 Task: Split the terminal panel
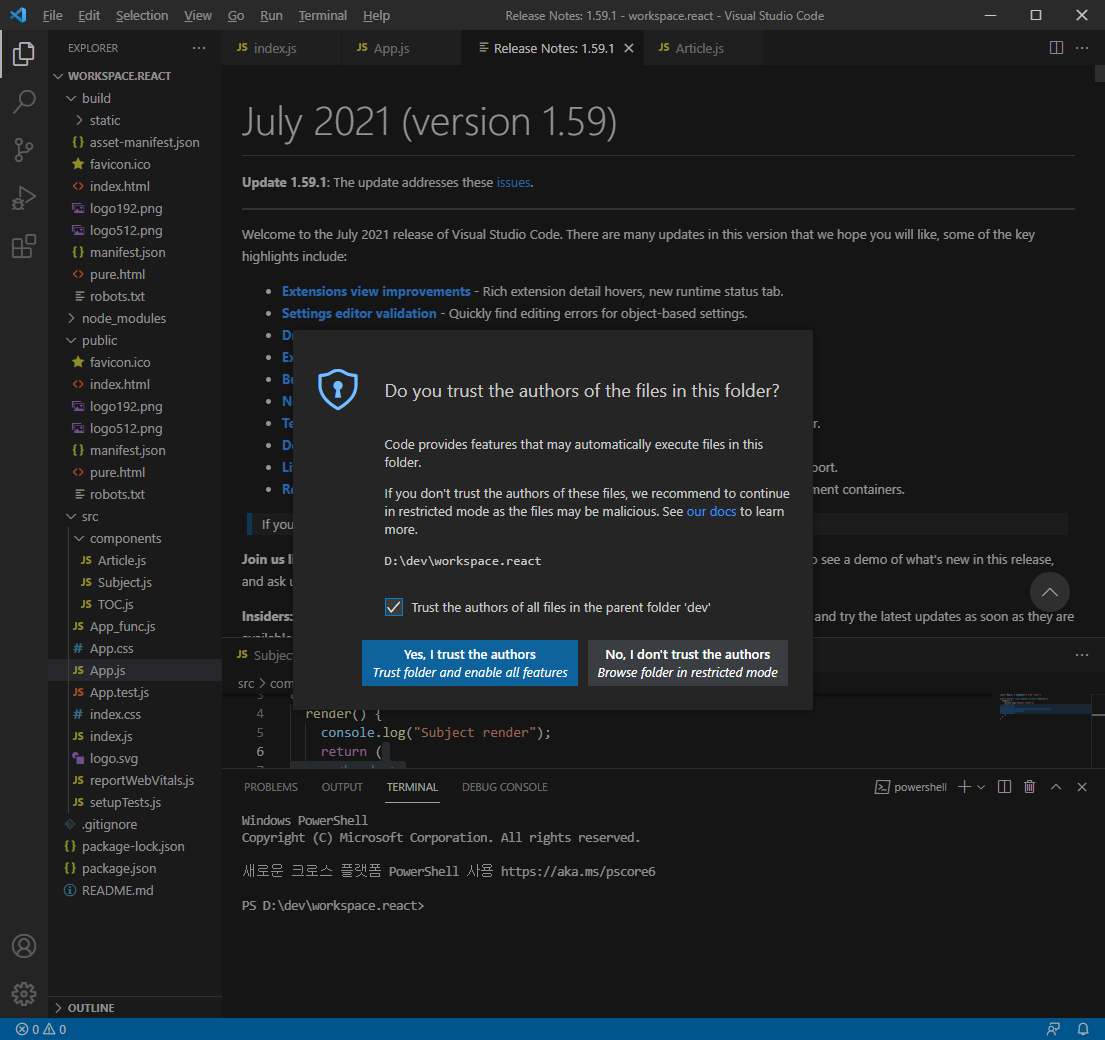[x=1004, y=787]
